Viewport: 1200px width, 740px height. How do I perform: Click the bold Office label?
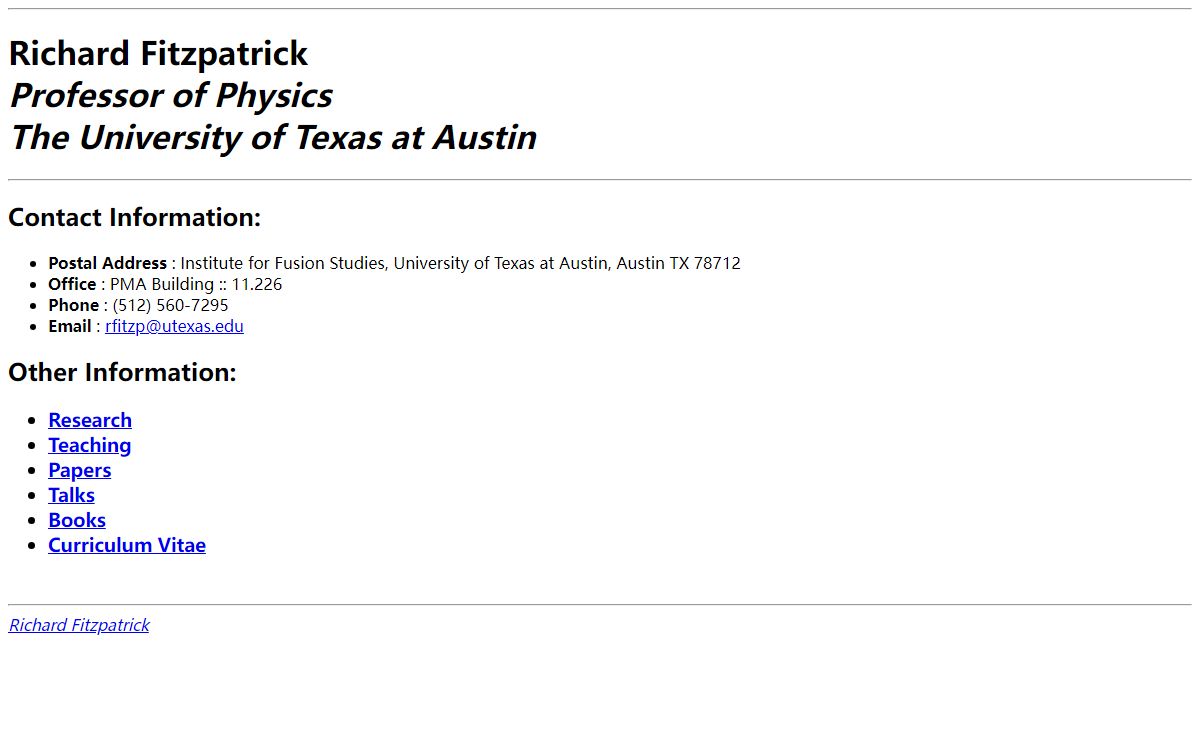(72, 284)
